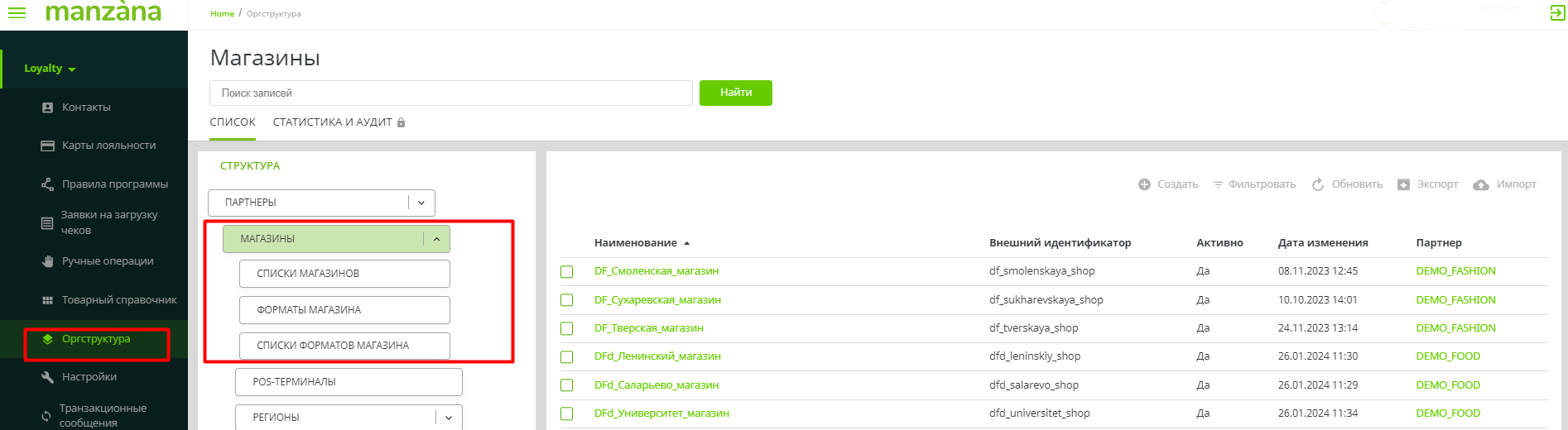Click the Filter icon in toolbar
The width and height of the screenshot is (1568, 430).
click(1218, 184)
